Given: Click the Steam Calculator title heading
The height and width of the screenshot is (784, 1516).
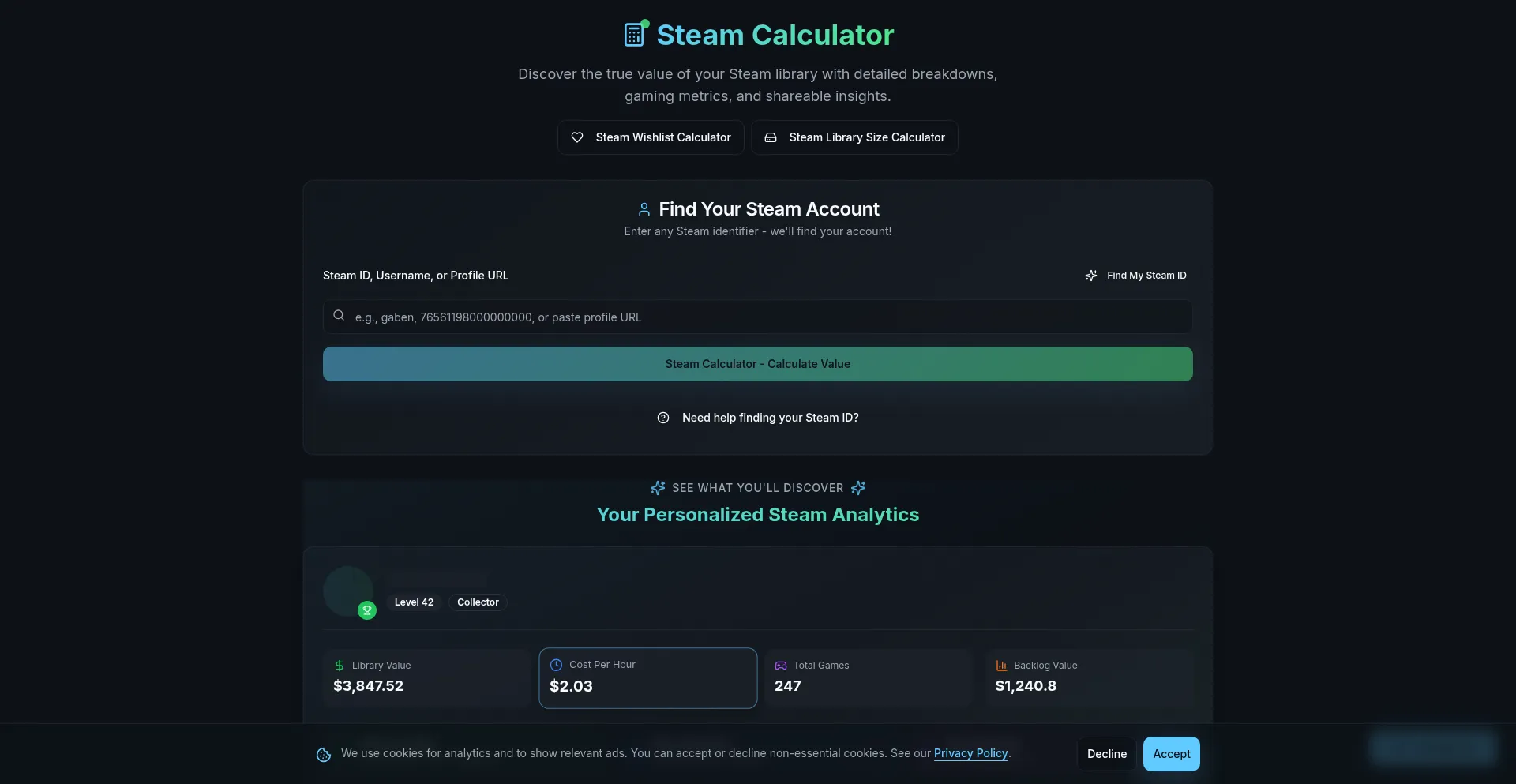Looking at the screenshot, I should (775, 35).
